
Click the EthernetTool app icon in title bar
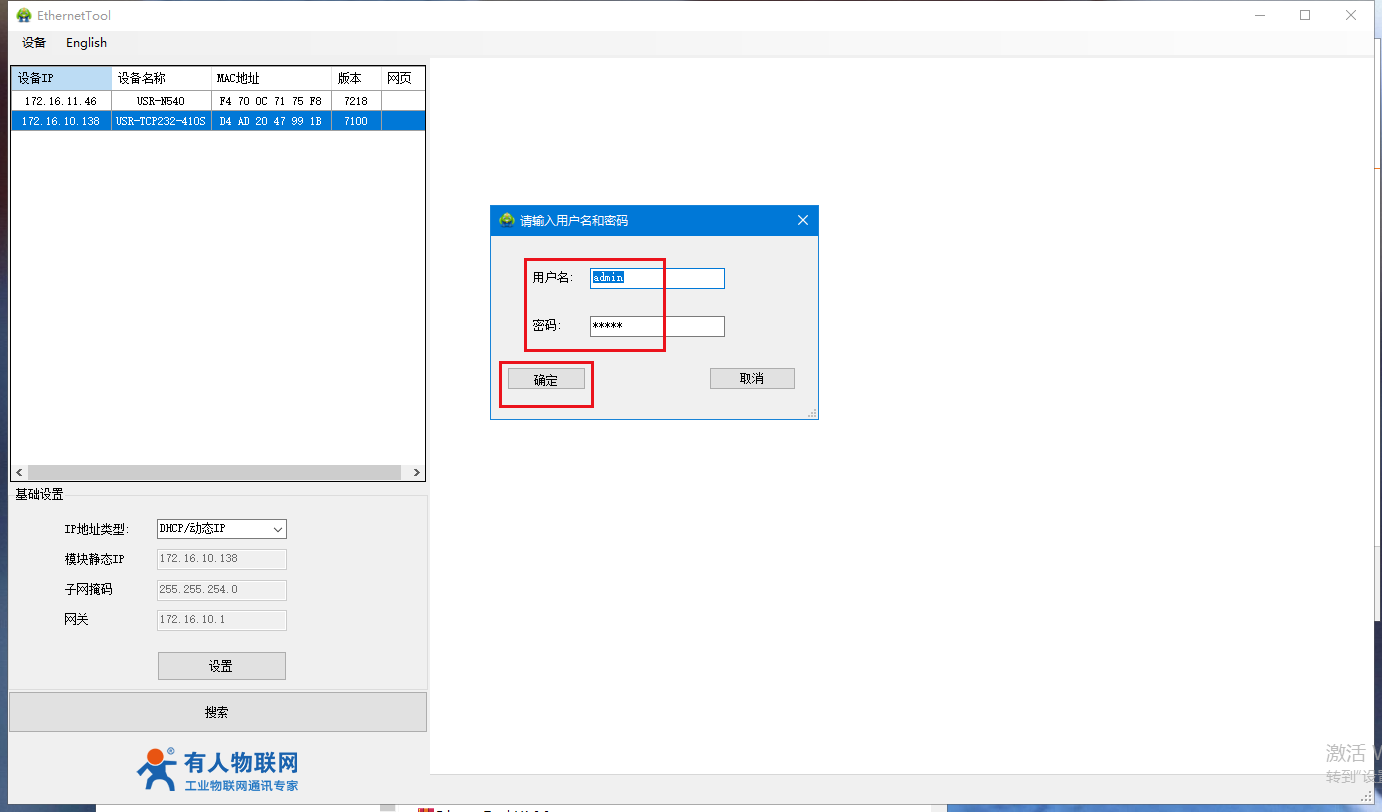pyautogui.click(x=24, y=15)
